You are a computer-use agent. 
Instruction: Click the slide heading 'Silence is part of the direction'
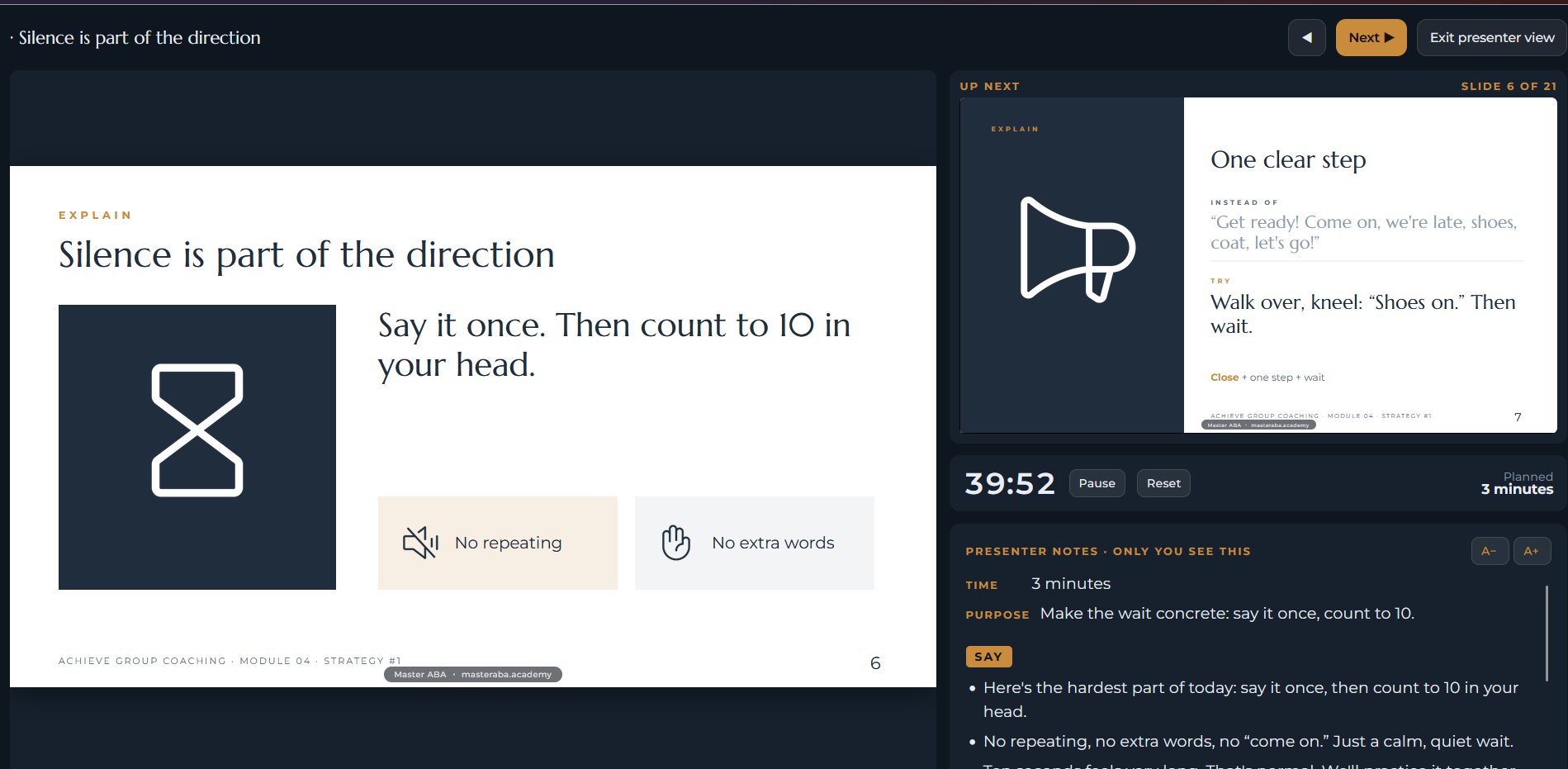coord(306,254)
